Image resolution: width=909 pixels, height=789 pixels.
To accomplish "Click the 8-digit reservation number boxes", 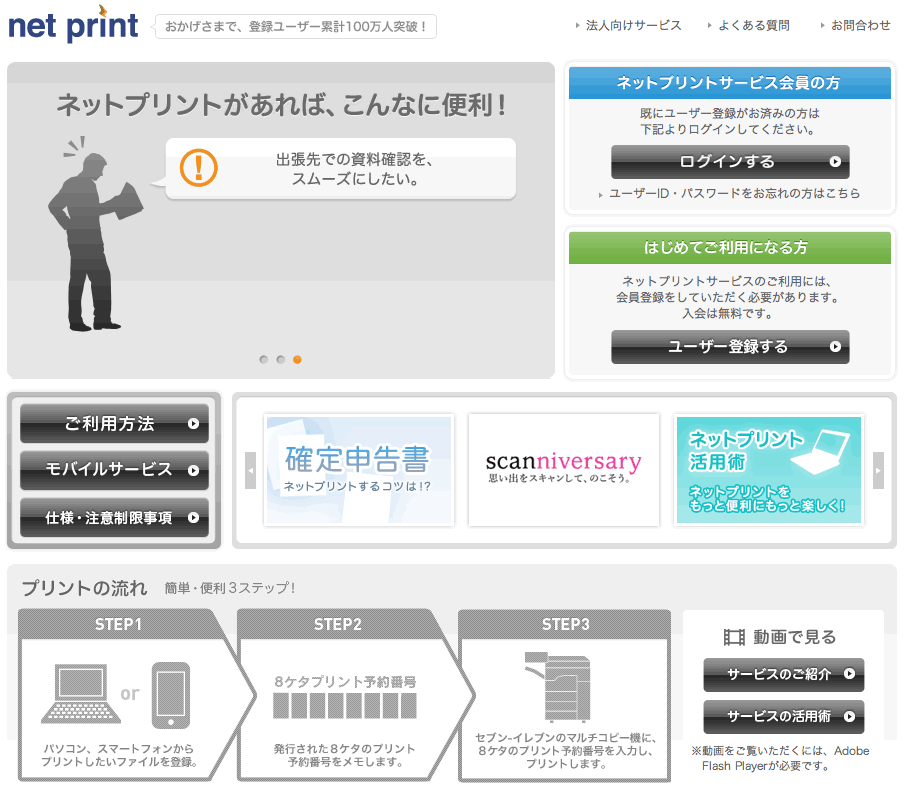I will [345, 706].
